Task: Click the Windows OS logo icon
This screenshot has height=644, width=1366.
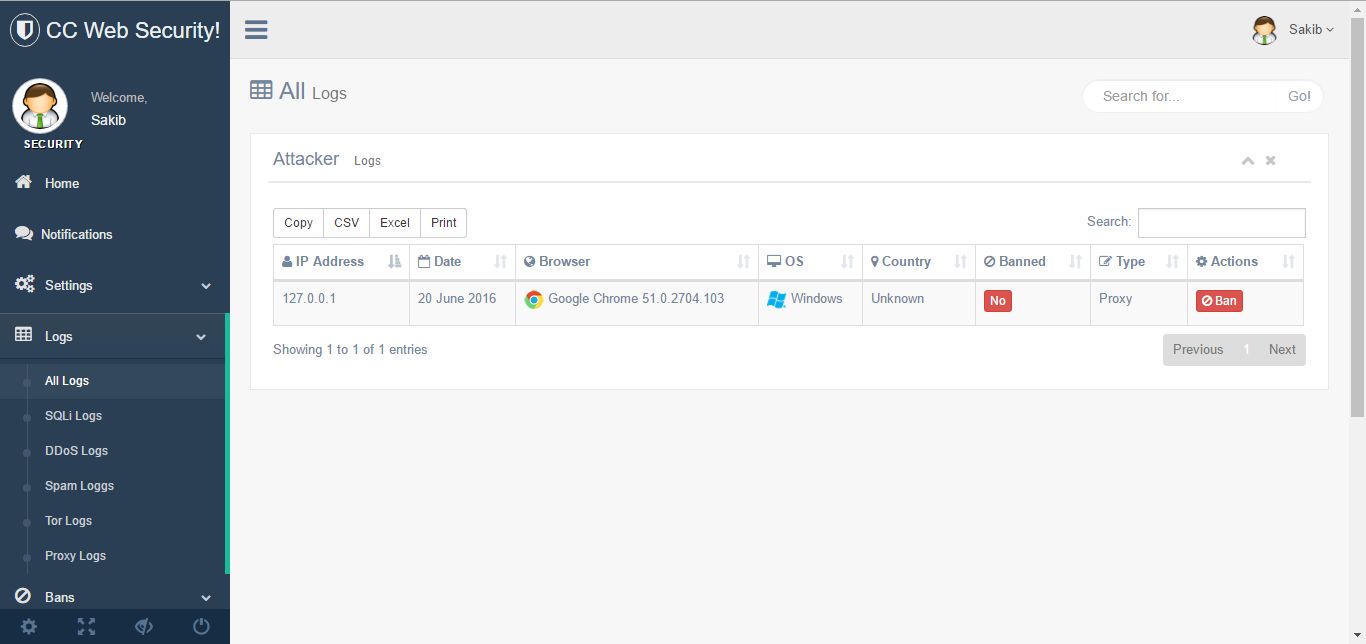Action: [x=777, y=299]
